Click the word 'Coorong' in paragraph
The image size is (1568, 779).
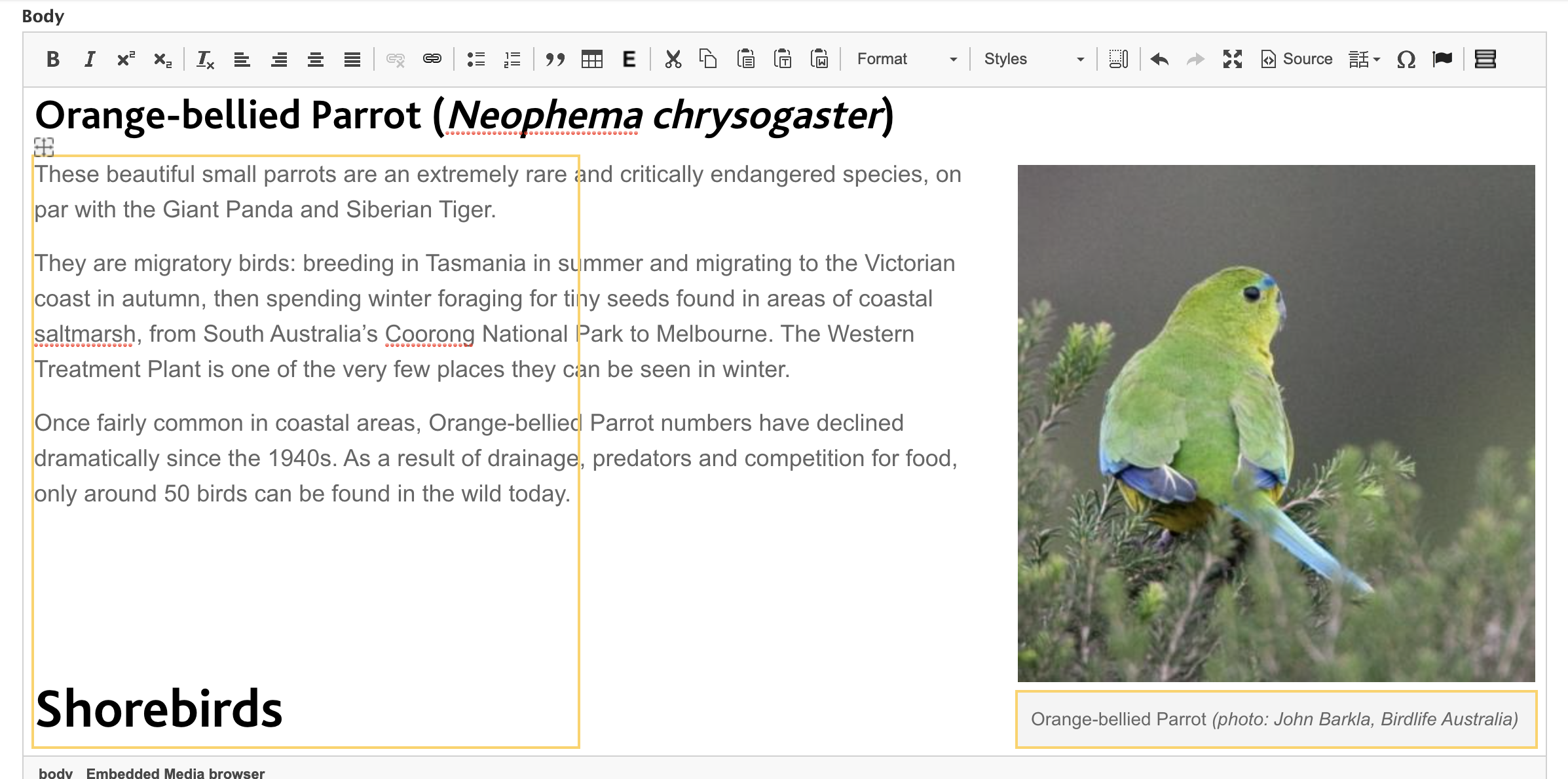coord(430,334)
